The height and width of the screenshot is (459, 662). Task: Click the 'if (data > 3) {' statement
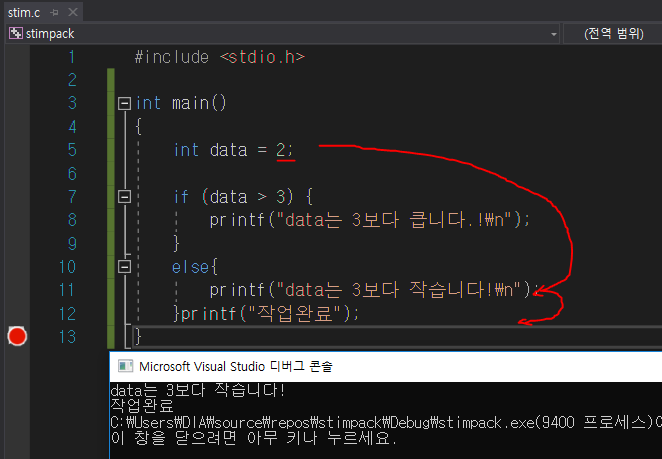click(243, 197)
